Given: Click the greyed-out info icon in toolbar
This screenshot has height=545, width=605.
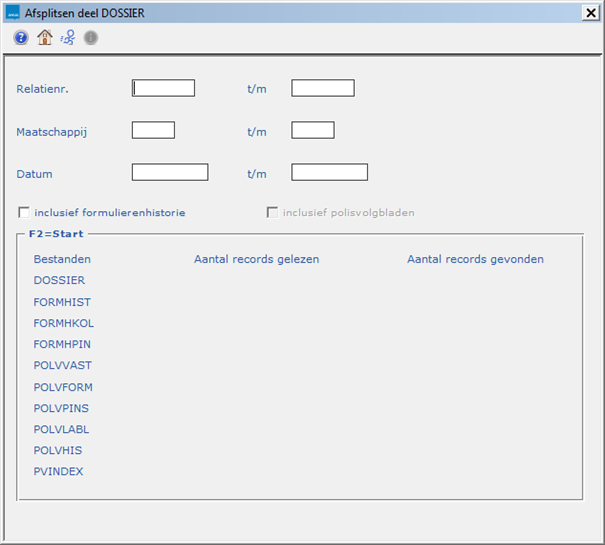Looking at the screenshot, I should [x=91, y=38].
